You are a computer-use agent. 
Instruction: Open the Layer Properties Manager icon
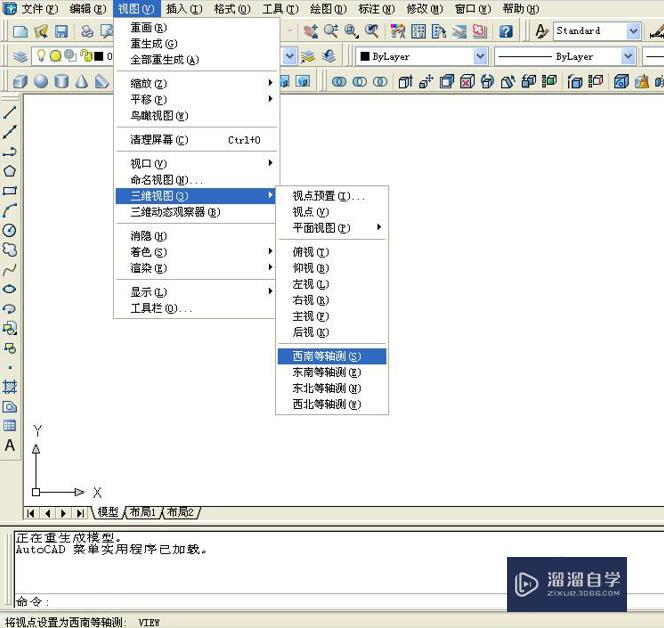tap(20, 56)
